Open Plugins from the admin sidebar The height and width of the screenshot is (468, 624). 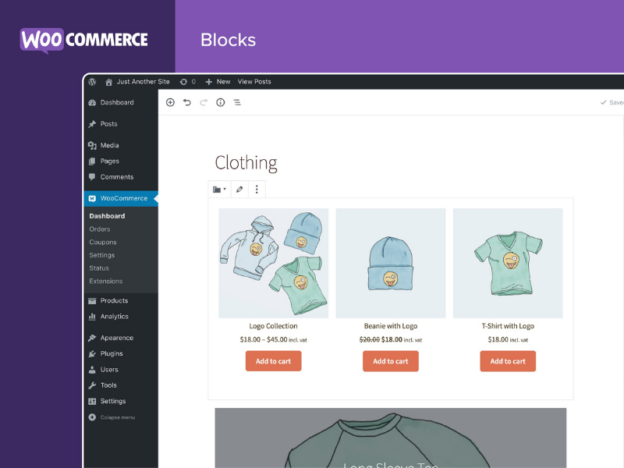coord(111,353)
